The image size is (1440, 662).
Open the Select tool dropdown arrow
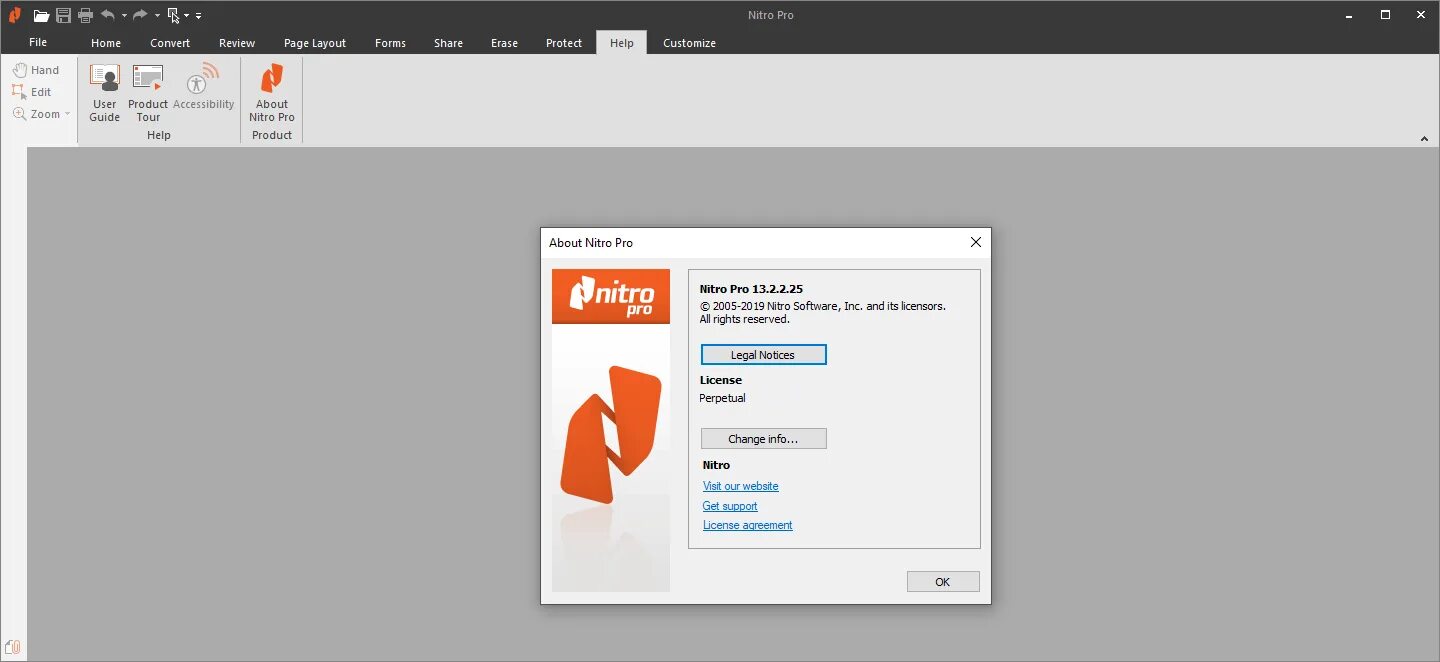(187, 16)
